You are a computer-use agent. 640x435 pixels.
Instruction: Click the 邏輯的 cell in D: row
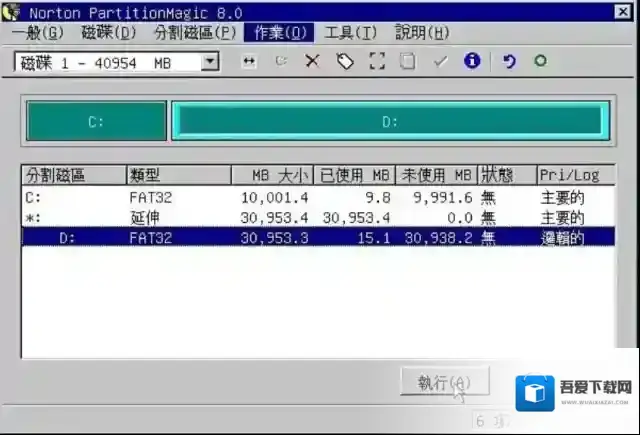[562, 238]
